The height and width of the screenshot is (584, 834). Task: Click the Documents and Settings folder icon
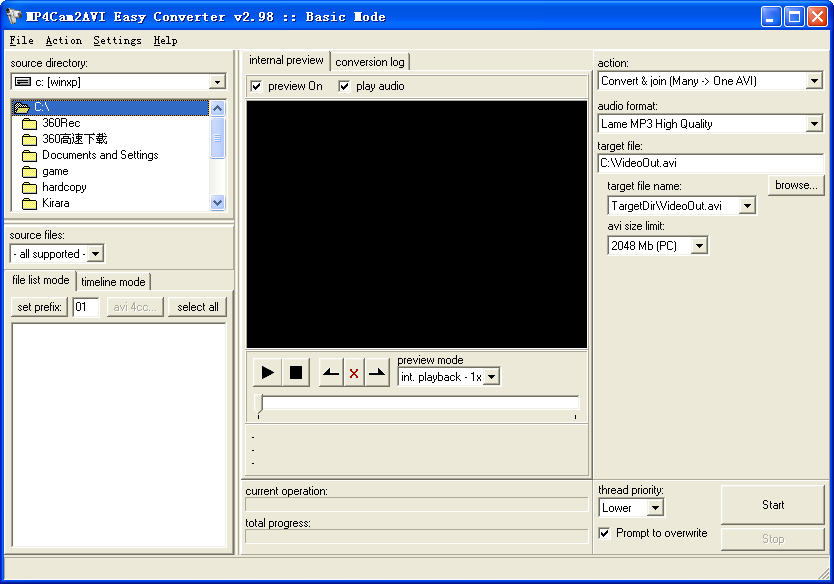click(29, 156)
